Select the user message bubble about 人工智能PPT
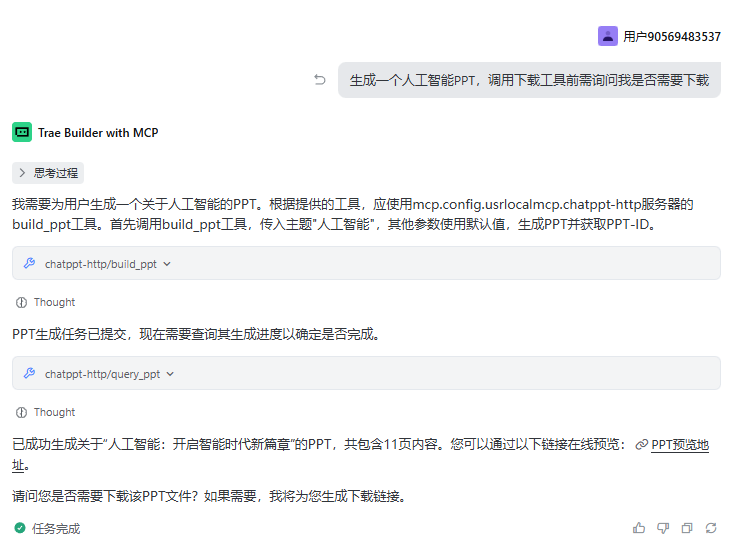 click(529, 80)
